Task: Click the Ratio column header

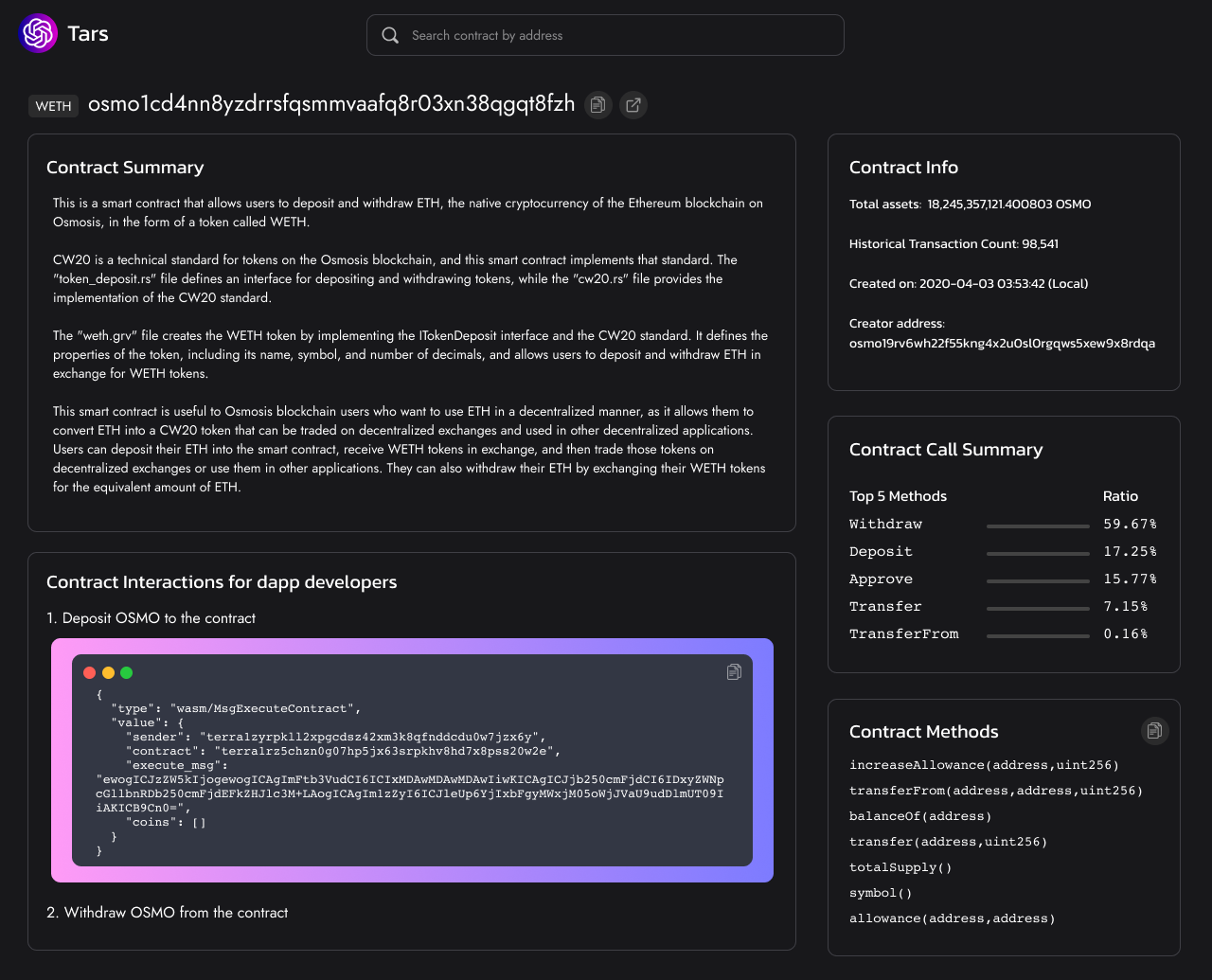Action: tap(1120, 496)
